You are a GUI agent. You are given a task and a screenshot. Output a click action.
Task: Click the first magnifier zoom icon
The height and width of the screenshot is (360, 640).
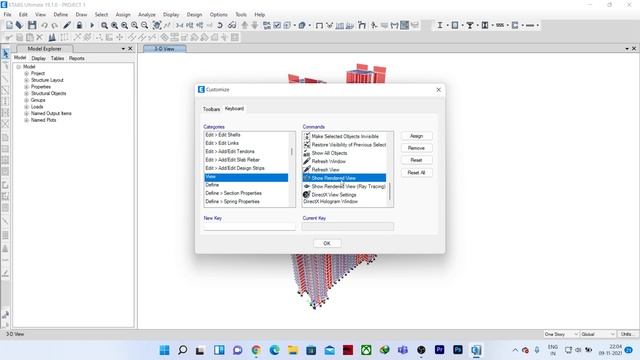[x=104, y=25]
